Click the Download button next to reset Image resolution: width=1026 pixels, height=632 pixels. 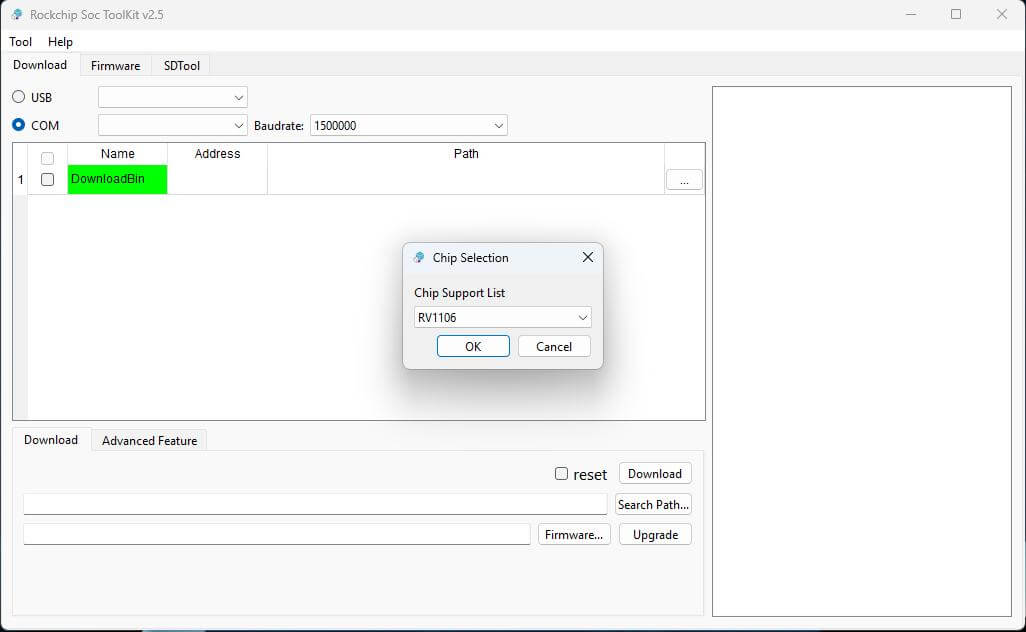pos(655,473)
